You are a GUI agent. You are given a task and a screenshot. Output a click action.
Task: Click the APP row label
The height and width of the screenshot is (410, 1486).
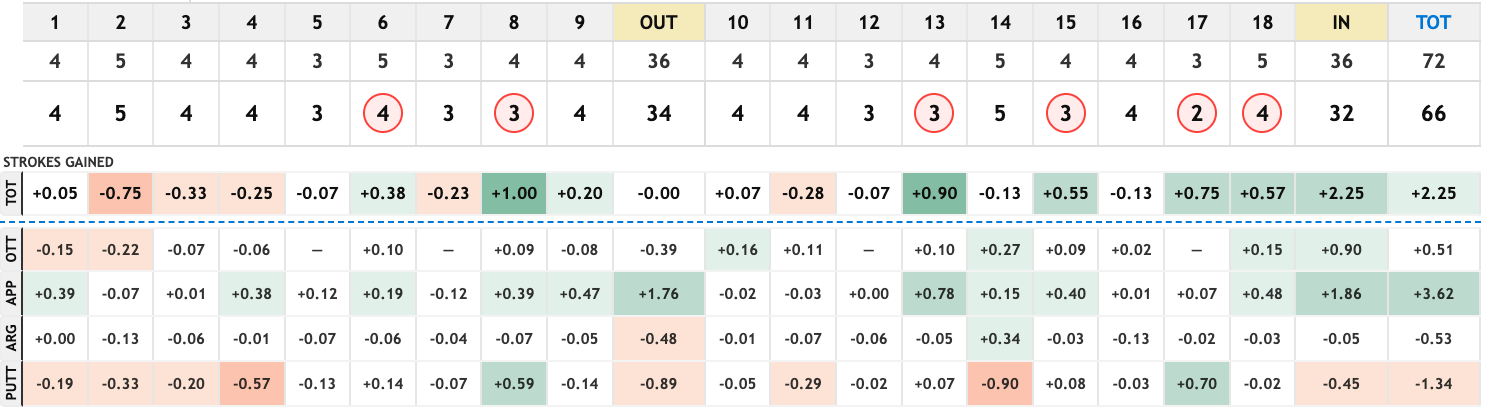point(11,295)
